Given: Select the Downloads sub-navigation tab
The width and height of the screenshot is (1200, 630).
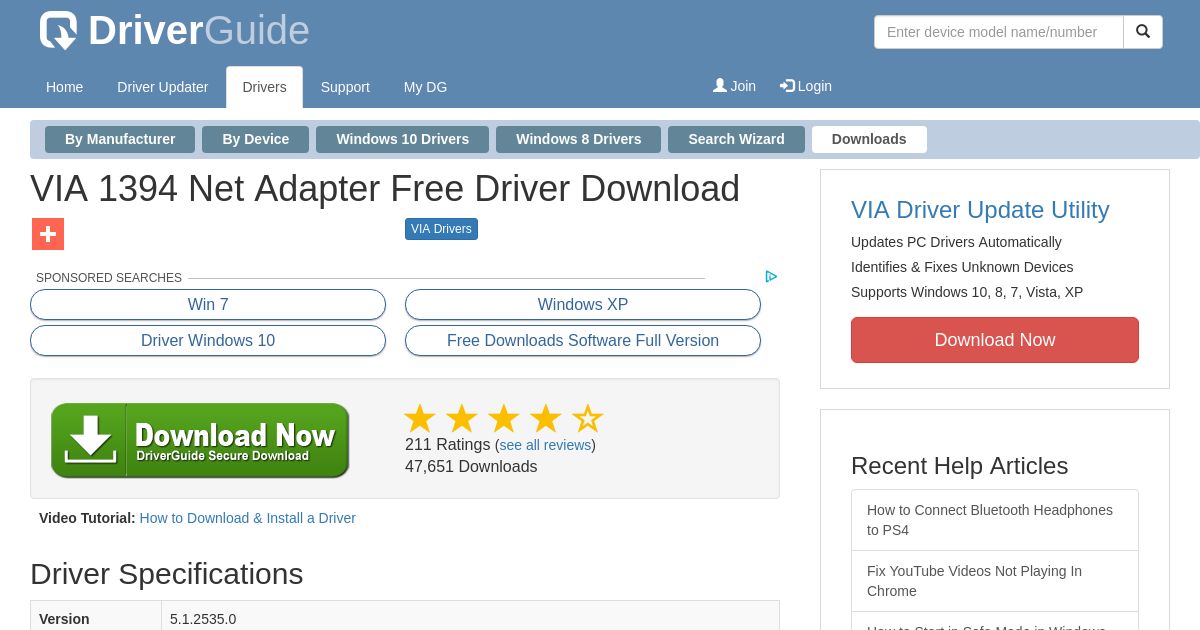Looking at the screenshot, I should [x=869, y=139].
